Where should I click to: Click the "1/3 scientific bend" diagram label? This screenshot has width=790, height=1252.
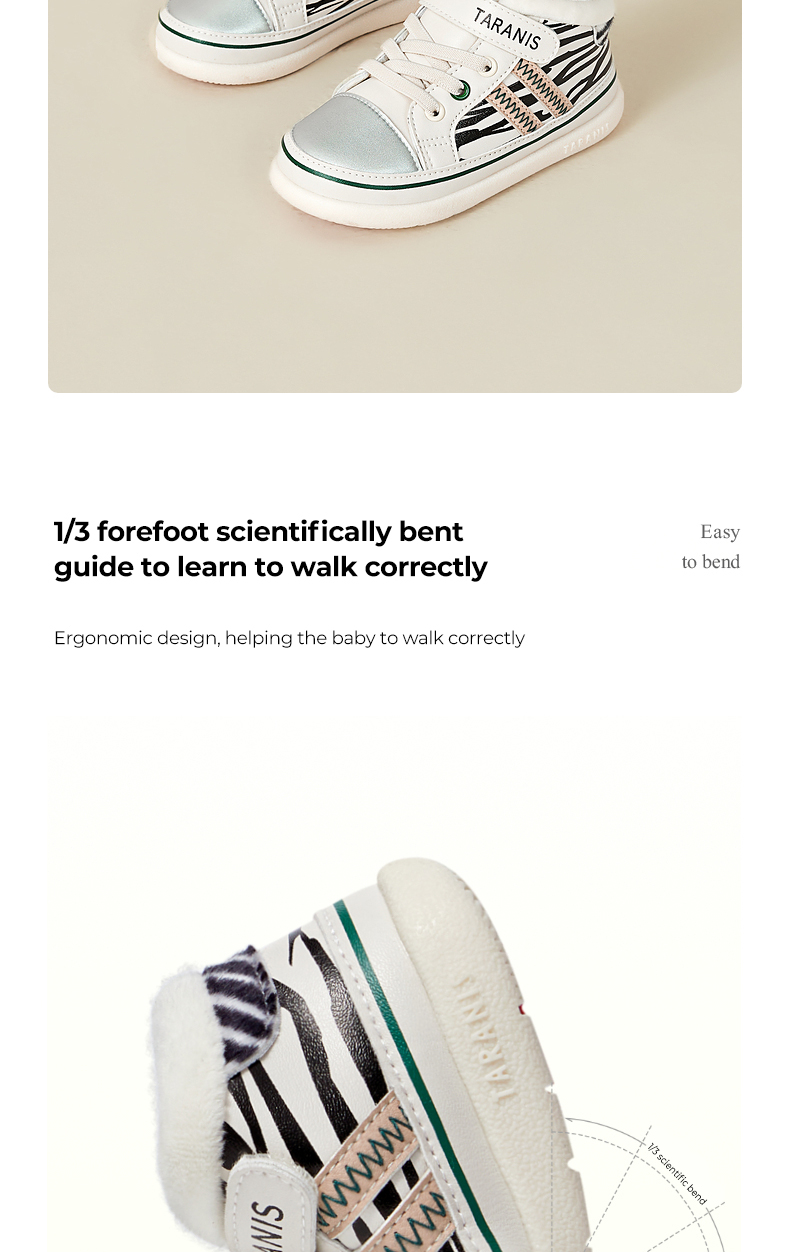pos(677,1174)
